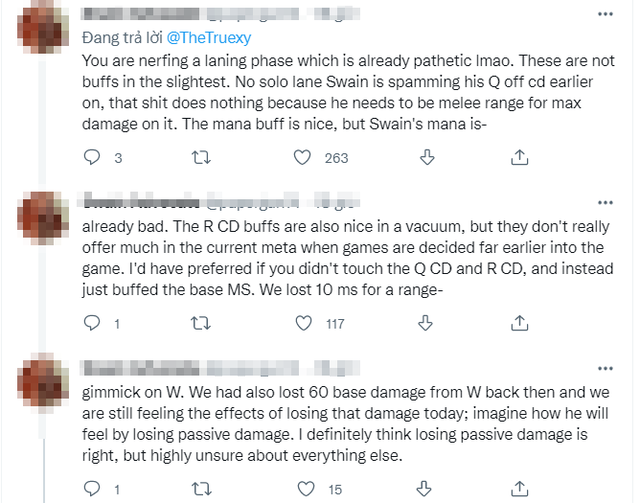Retweet the third tweet in the thread
Image resolution: width=640 pixels, height=503 pixels.
coord(201,489)
